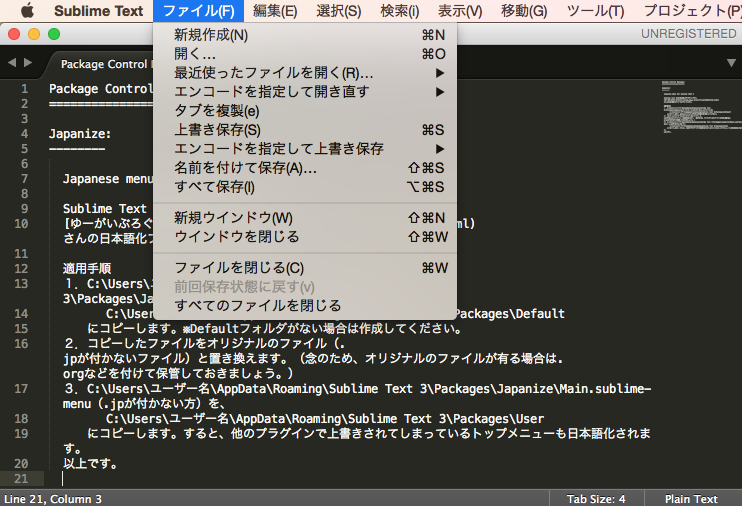Open the 移動(G) menu
The image size is (742, 506).
(524, 10)
